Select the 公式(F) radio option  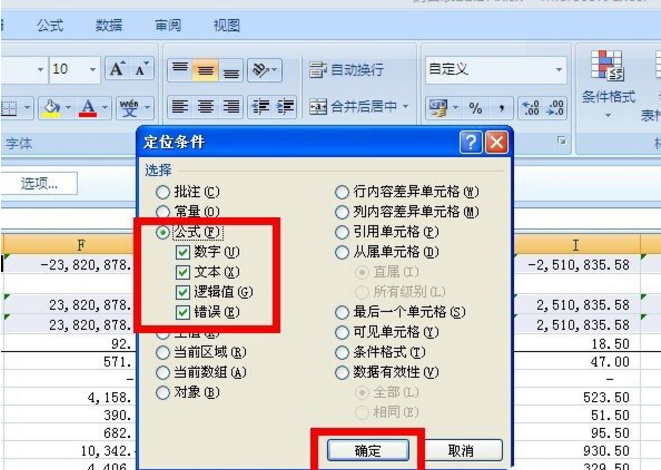tap(188, 232)
